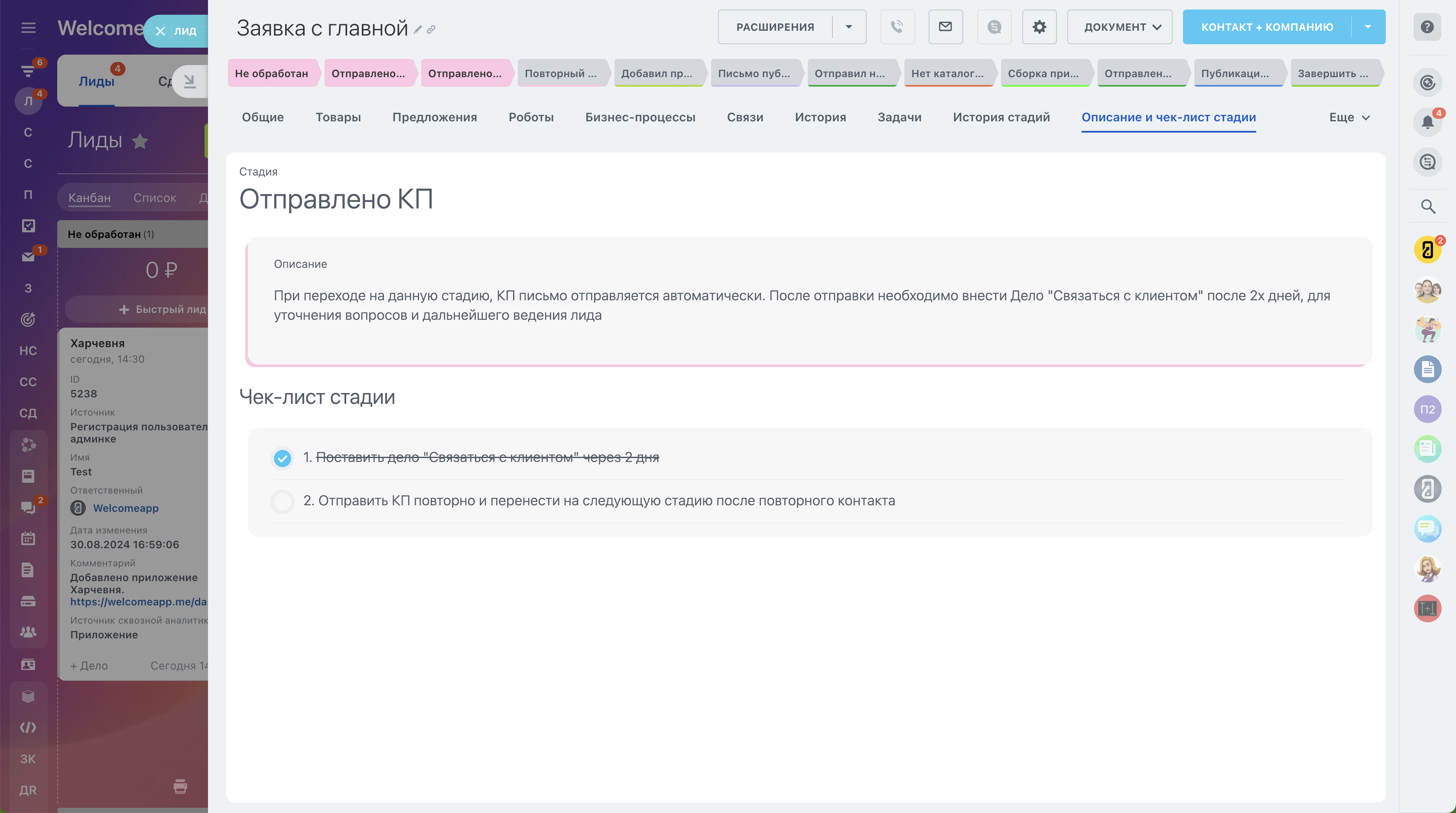
Task: Check the second checklist item circle
Action: (x=282, y=501)
